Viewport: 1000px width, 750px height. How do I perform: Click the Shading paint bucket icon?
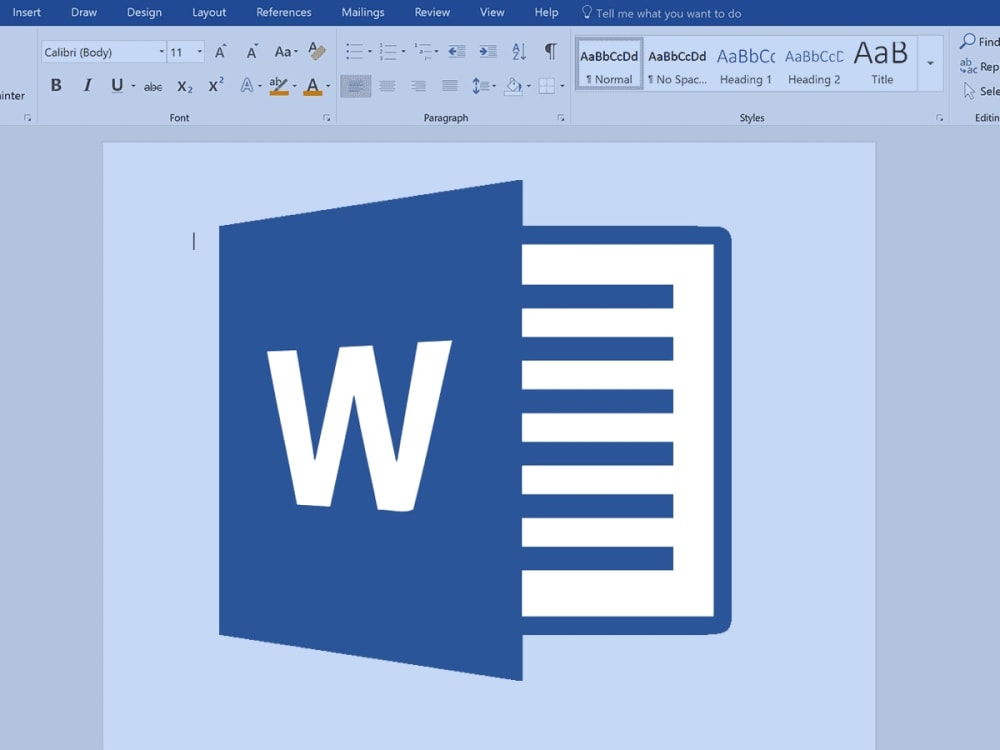pyautogui.click(x=513, y=86)
